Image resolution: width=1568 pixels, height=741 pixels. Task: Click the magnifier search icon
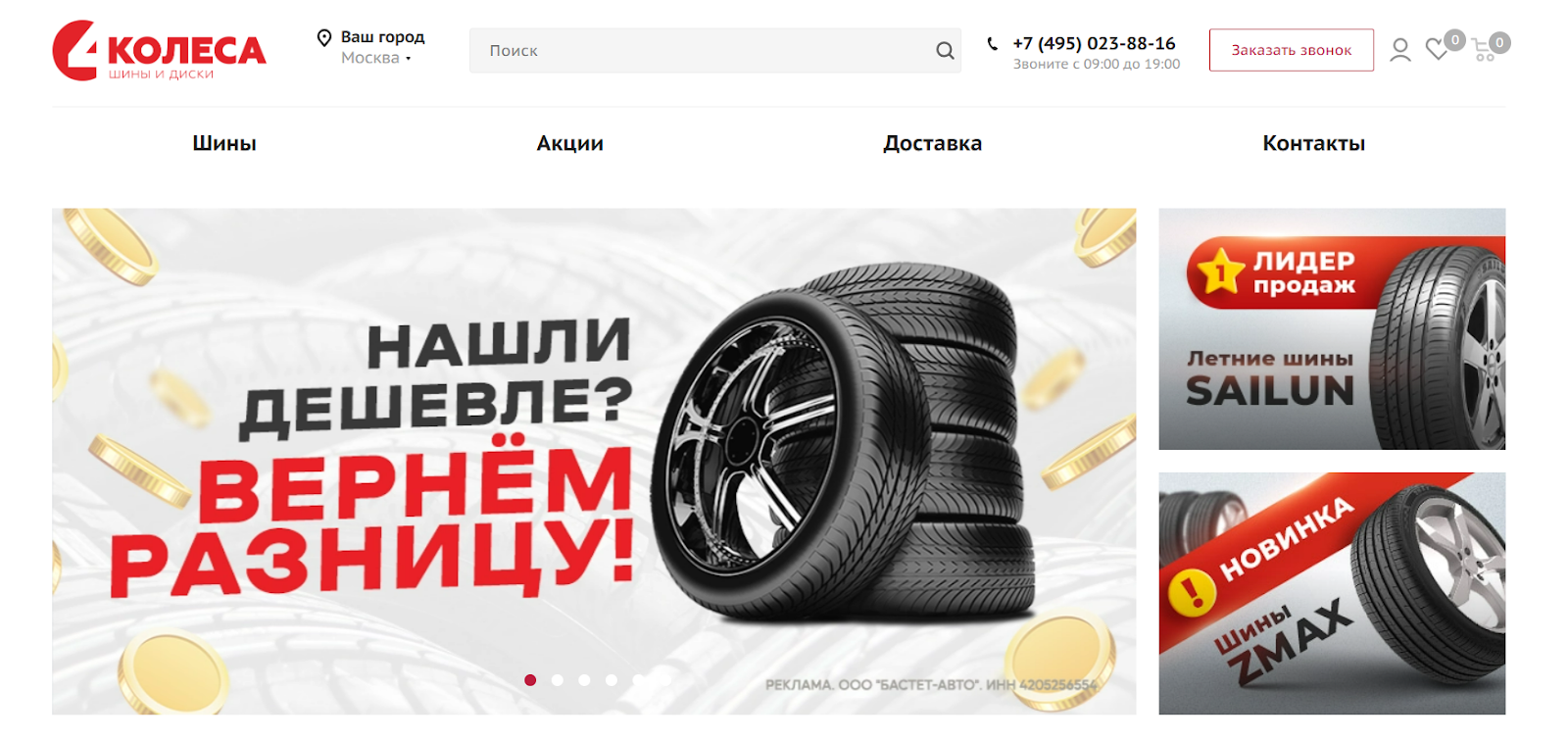(x=945, y=51)
